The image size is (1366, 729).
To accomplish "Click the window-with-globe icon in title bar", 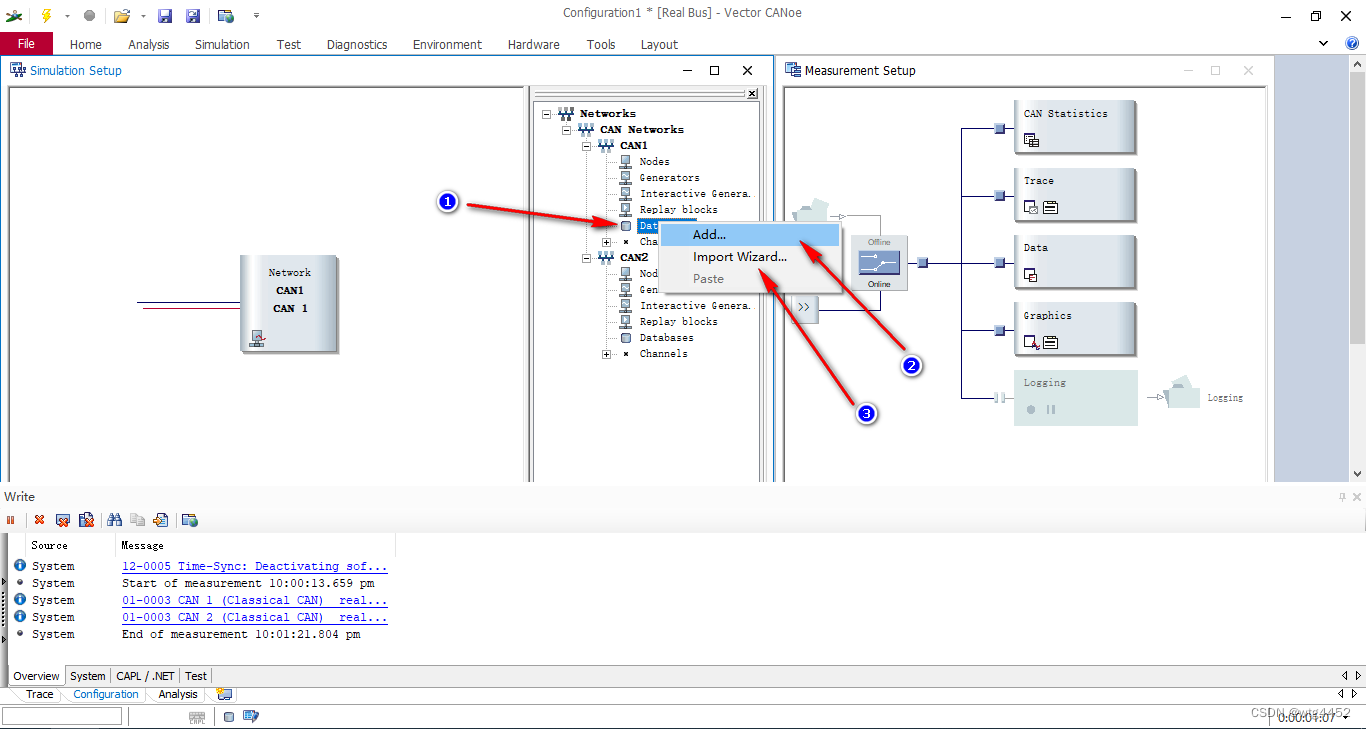I will pos(226,15).
